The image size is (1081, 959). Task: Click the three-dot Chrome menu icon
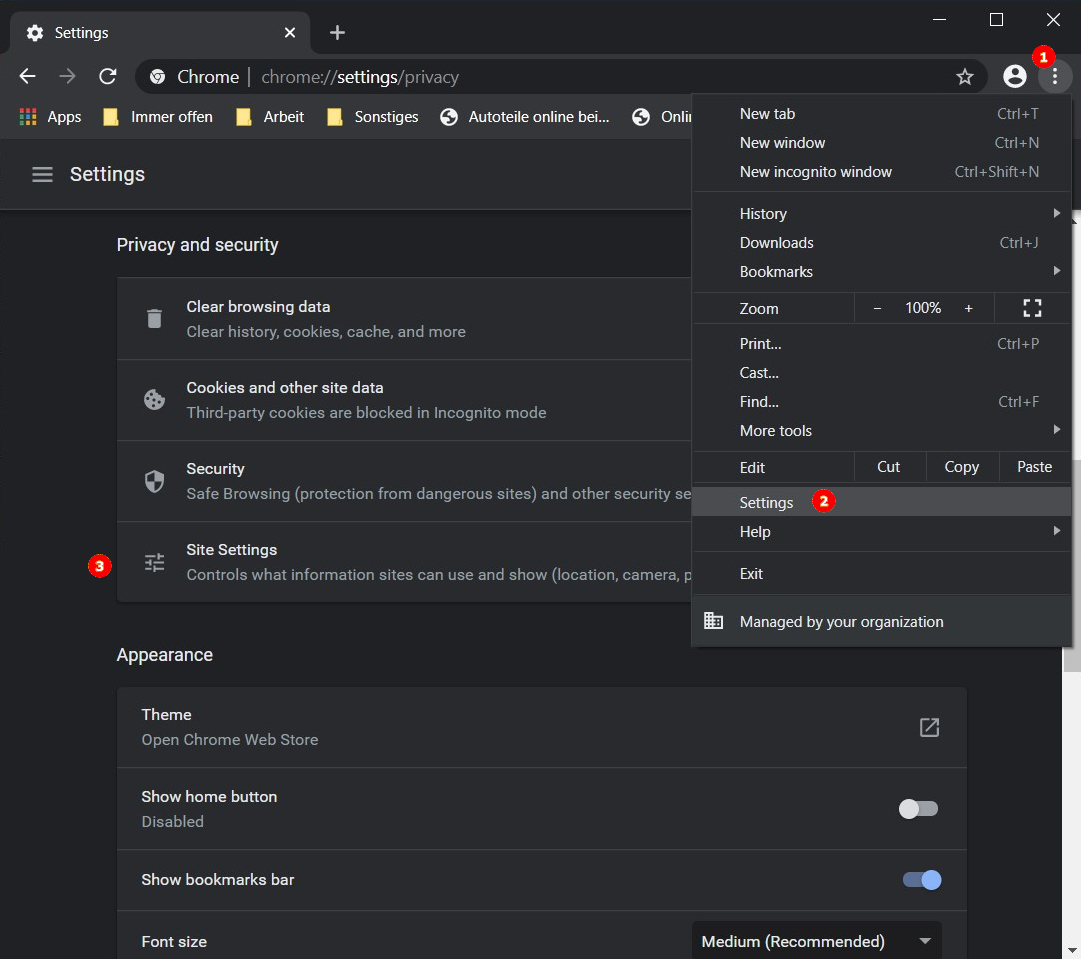[x=1054, y=77]
